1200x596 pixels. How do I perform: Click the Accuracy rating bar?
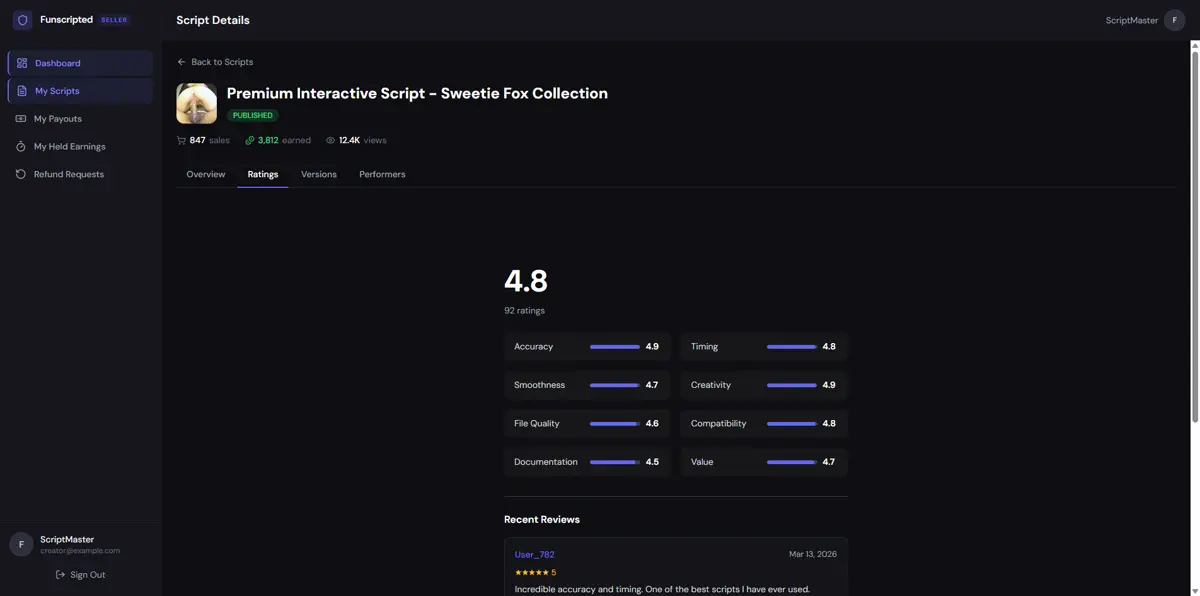tap(615, 347)
